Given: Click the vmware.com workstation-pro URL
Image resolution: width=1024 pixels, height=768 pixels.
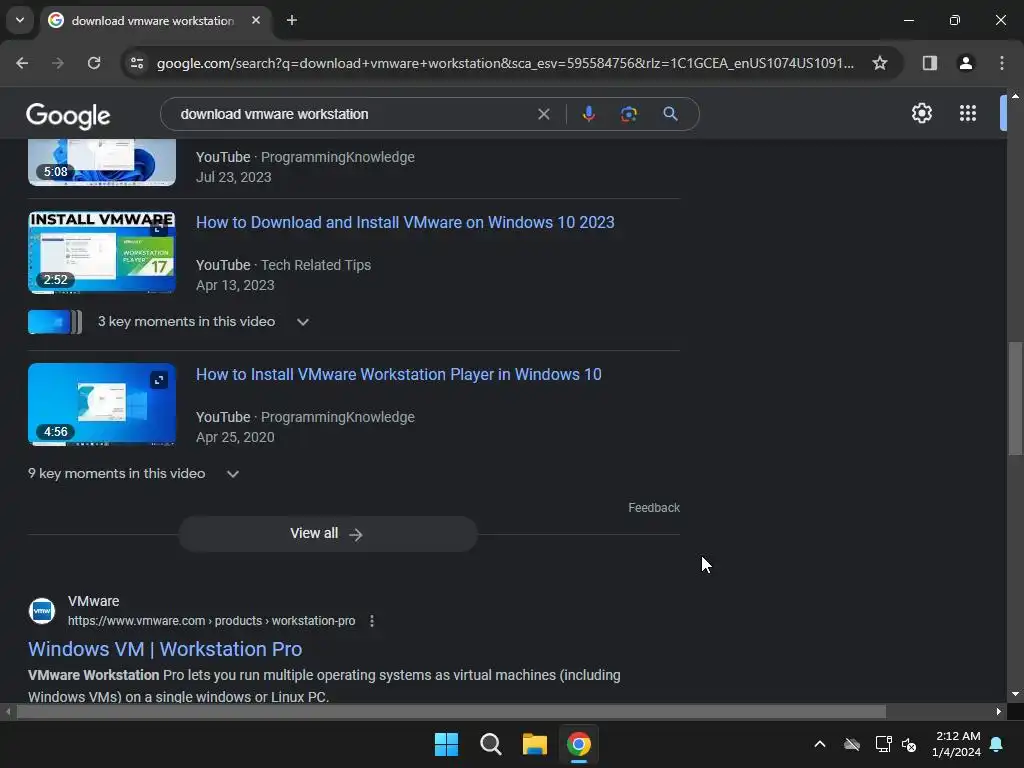Looking at the screenshot, I should (212, 621).
